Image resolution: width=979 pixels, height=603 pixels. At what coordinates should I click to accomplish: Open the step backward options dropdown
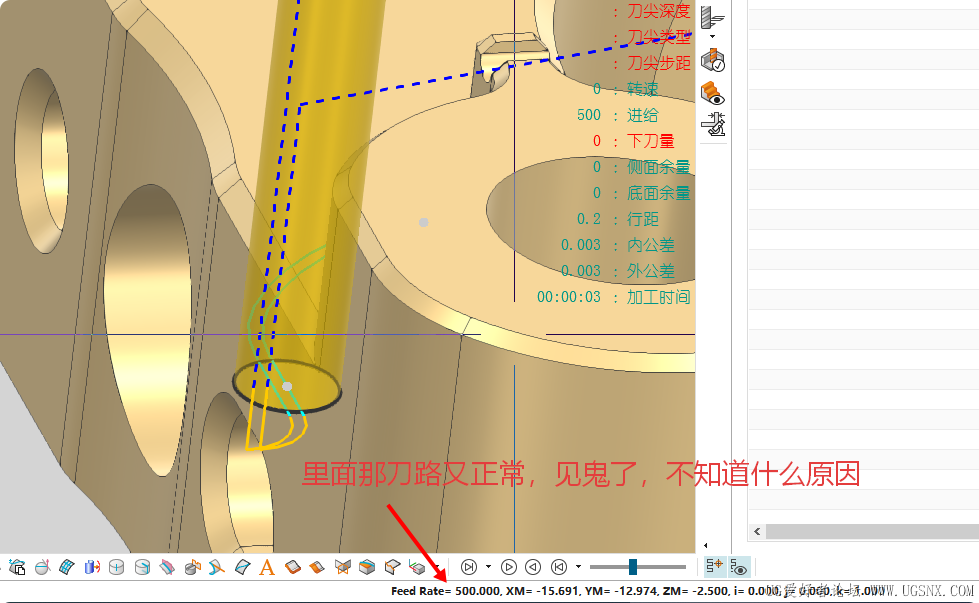578,567
